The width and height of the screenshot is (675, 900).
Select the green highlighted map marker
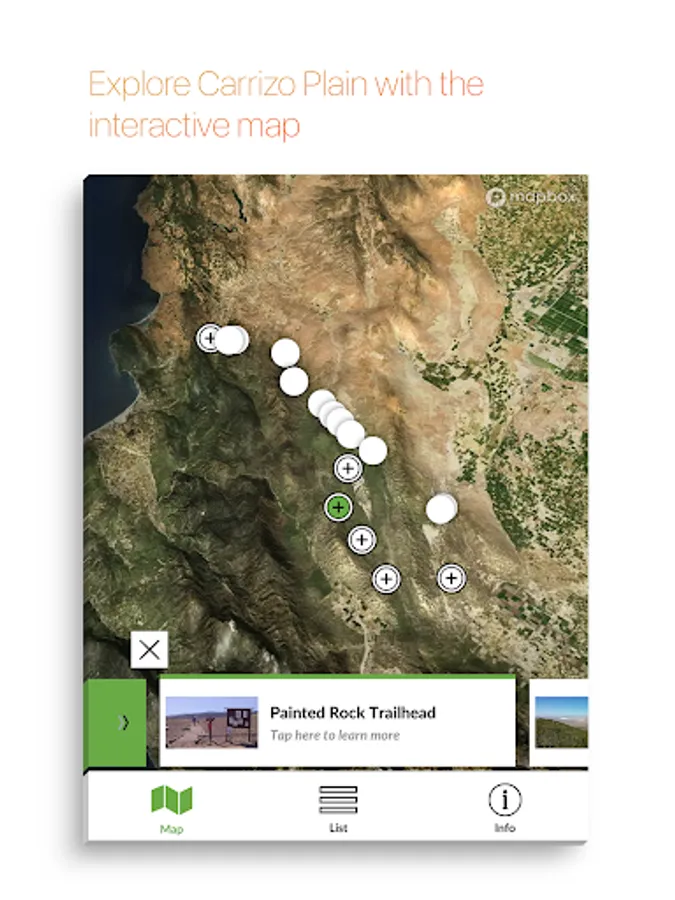[x=339, y=507]
